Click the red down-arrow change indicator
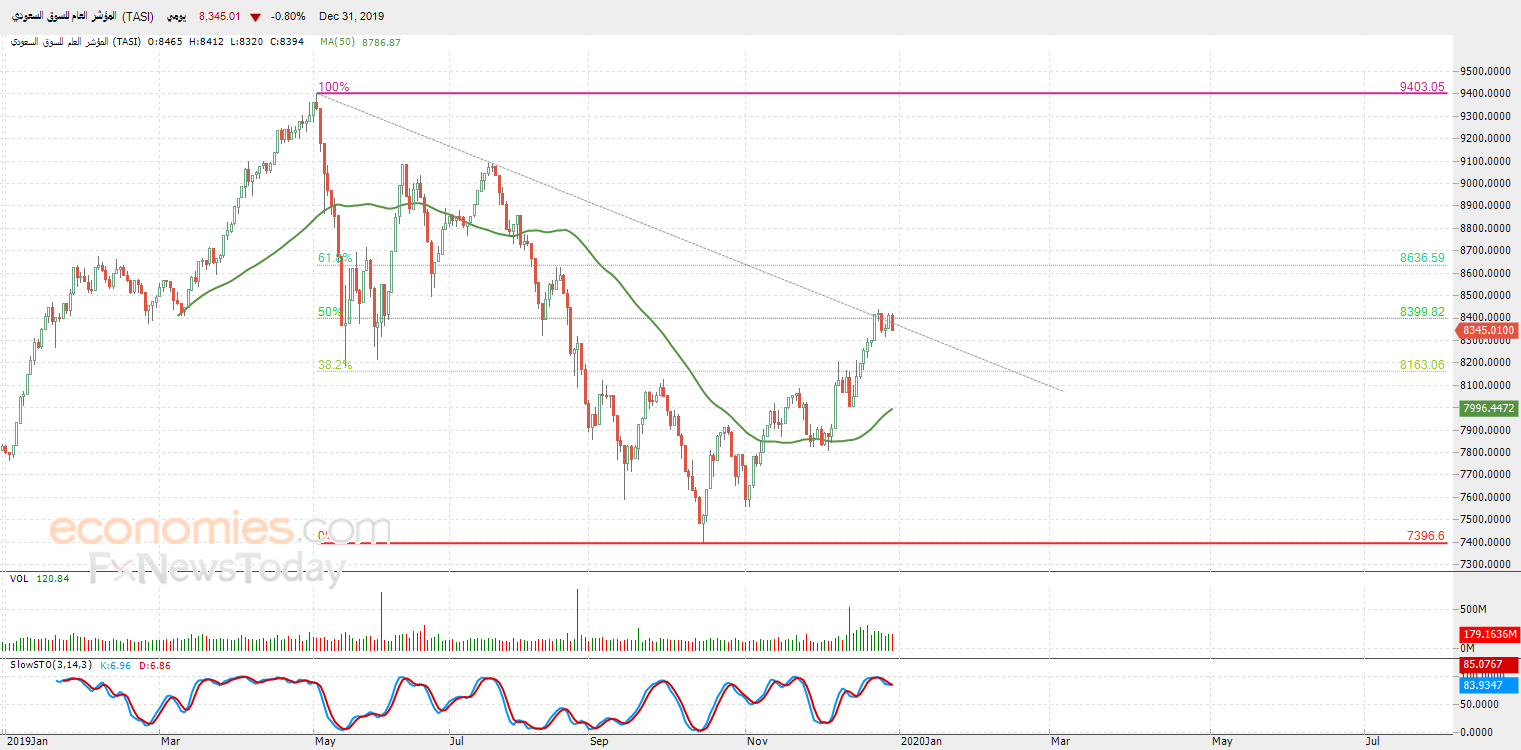The image size is (1521, 750). (258, 17)
